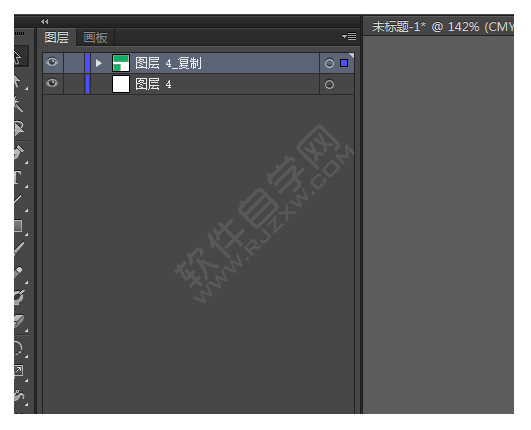This screenshot has height=430, width=531.
Task: Hide the 图层 4 layer
Action: click(52, 83)
